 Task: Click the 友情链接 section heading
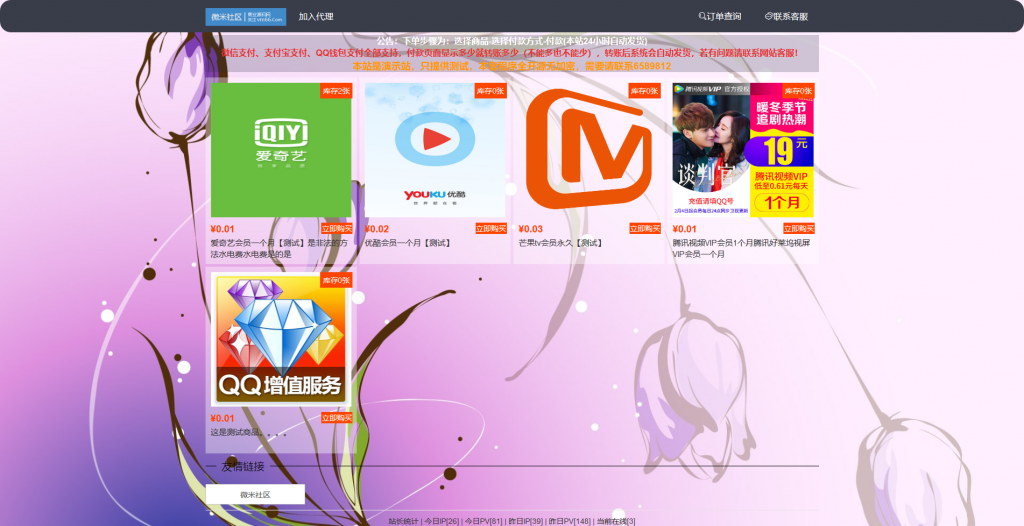(243, 467)
